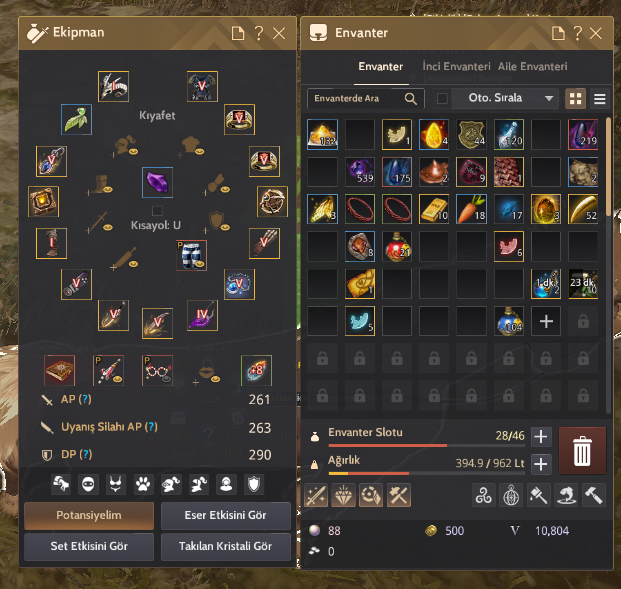Toggle the small checkbox above Kısayol: U

[x=157, y=210]
